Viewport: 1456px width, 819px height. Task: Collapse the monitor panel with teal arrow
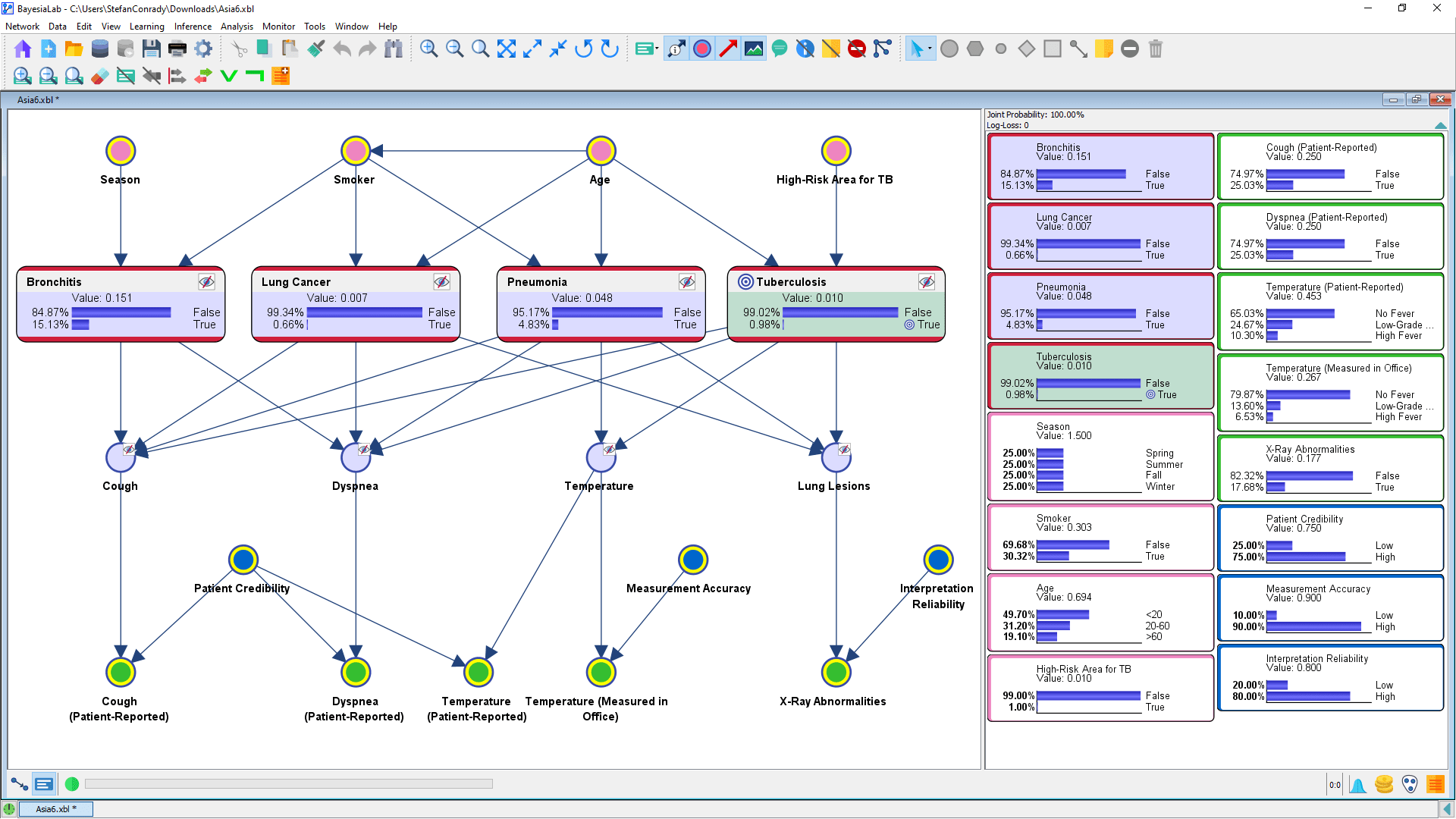(1440, 125)
